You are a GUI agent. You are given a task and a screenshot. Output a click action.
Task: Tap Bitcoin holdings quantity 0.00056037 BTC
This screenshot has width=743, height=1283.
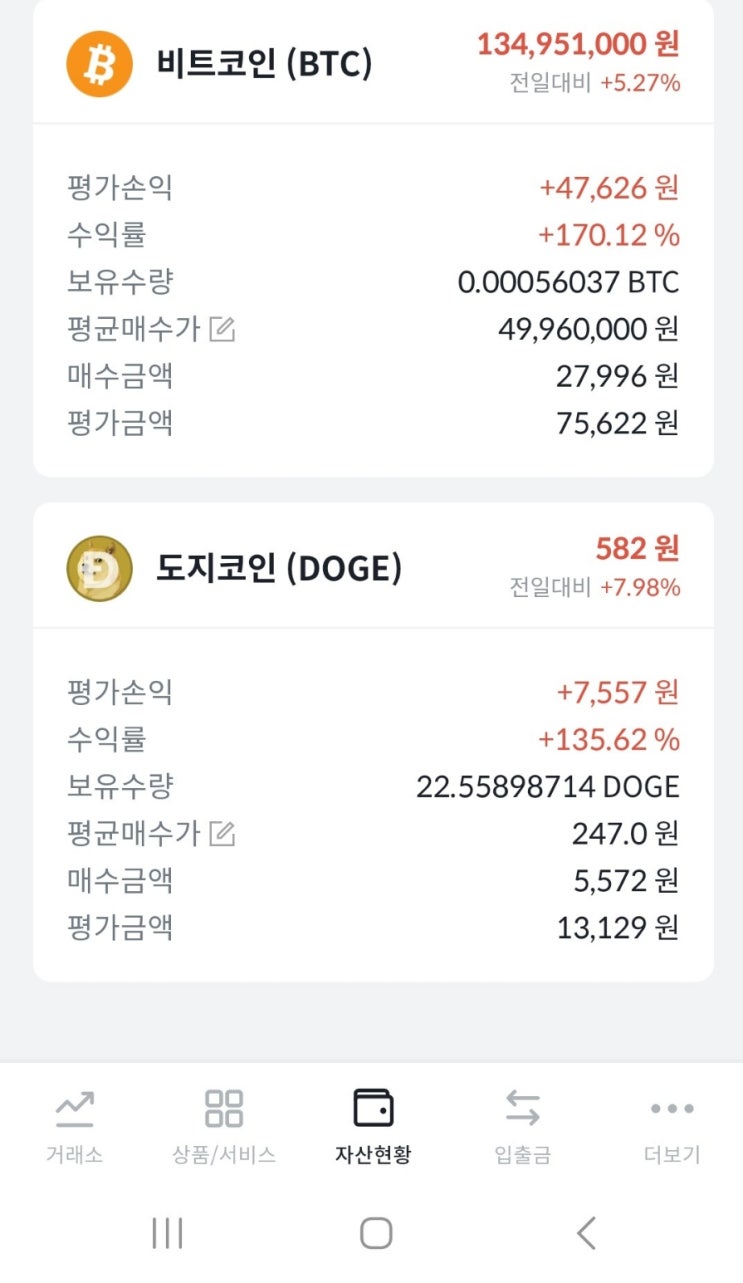tap(568, 282)
